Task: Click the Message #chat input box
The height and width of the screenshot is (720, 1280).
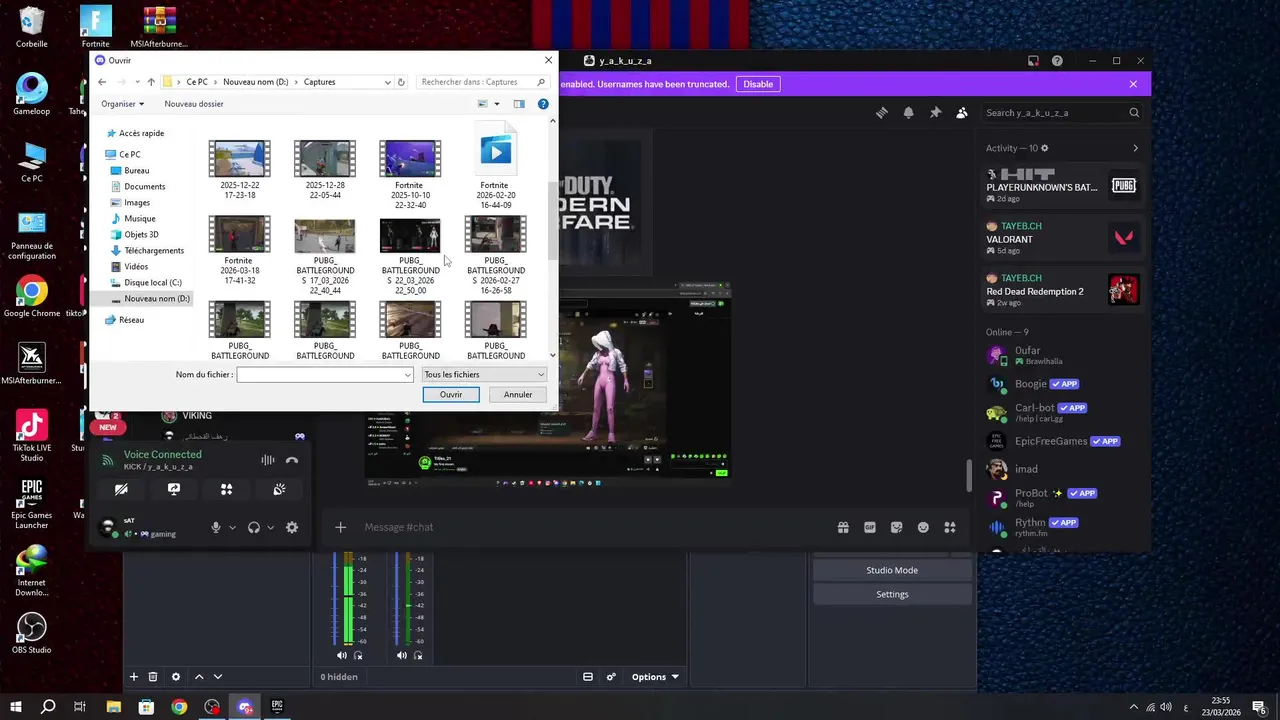Action: pos(595,527)
